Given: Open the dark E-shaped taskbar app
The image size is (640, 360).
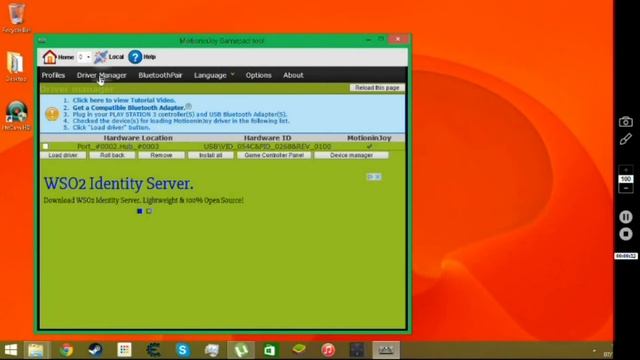Looking at the screenshot, I should pyautogui.click(x=153, y=350).
